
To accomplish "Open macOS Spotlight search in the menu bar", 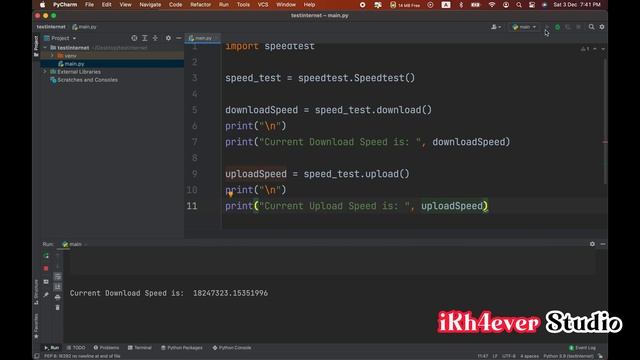I will coord(519,4).
